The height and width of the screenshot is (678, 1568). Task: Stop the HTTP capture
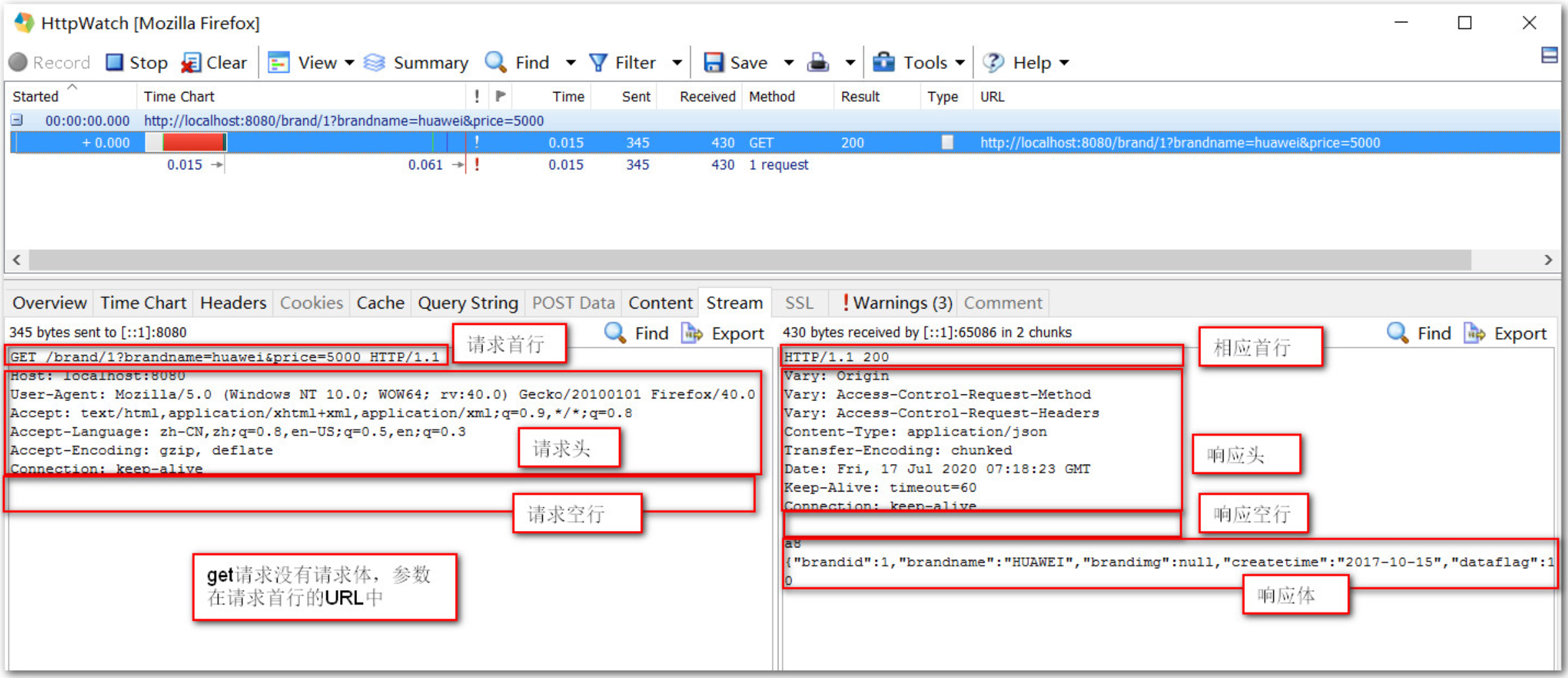(137, 62)
